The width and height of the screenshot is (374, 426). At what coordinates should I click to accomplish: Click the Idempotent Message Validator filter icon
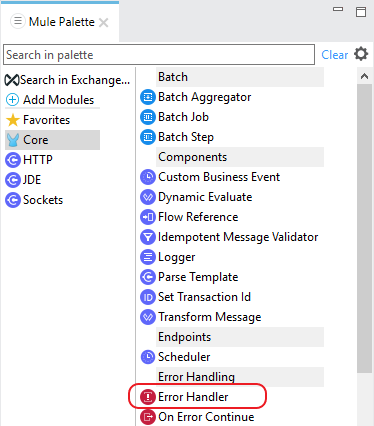coord(147,237)
